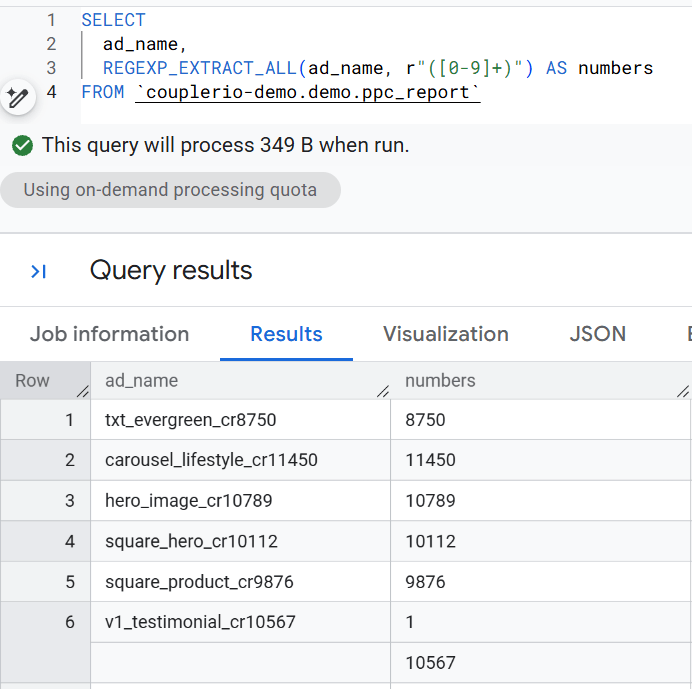Select cell v1_testimonial_cr10567

[241, 622]
